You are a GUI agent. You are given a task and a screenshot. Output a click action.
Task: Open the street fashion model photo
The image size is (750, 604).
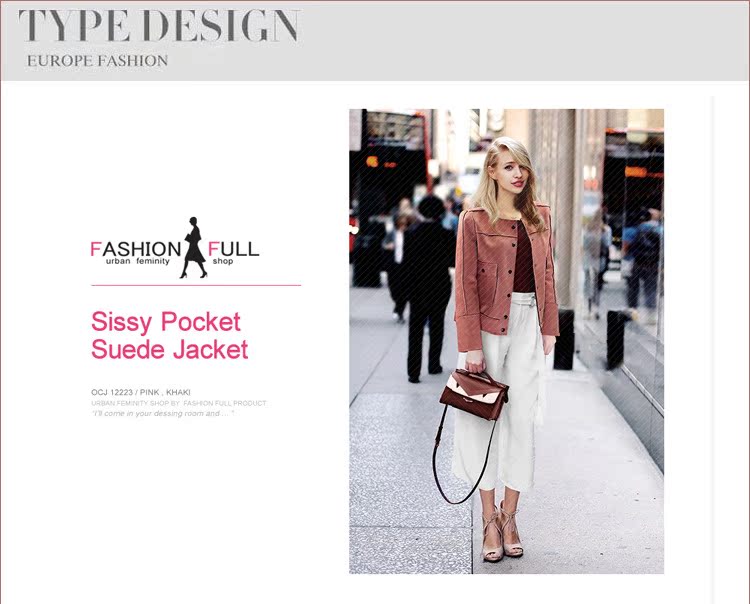coord(506,341)
